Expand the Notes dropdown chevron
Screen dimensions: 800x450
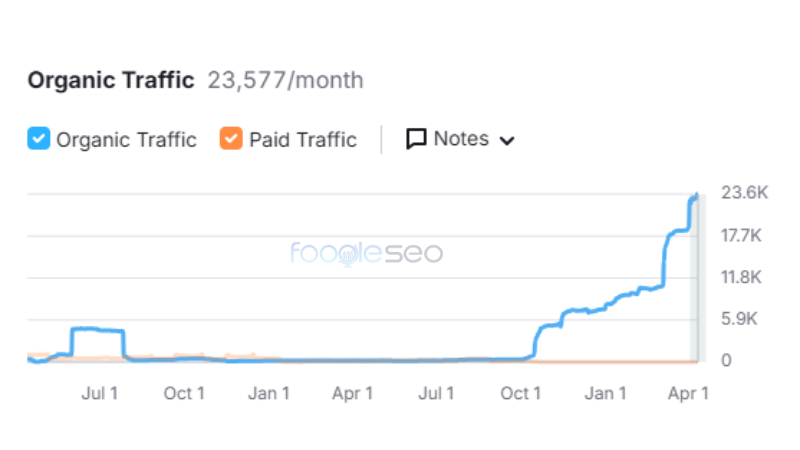(506, 141)
